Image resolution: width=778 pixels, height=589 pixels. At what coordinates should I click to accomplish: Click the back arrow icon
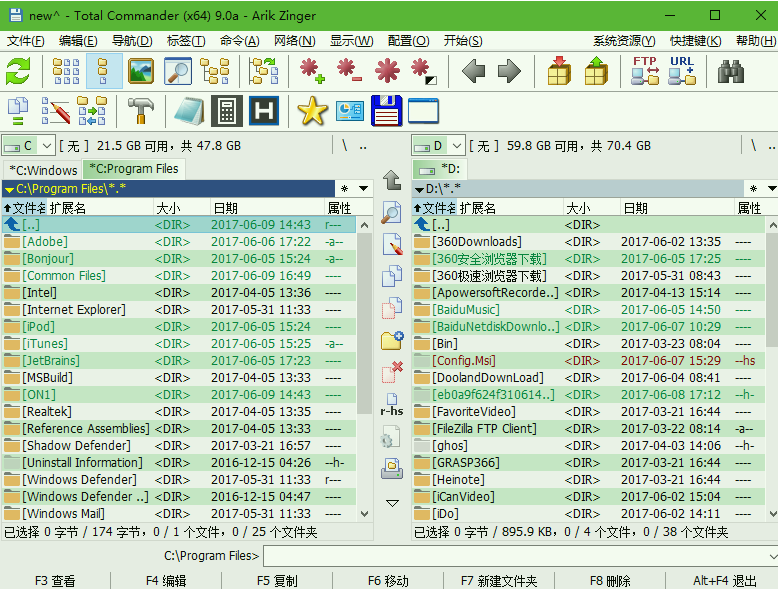coord(473,71)
